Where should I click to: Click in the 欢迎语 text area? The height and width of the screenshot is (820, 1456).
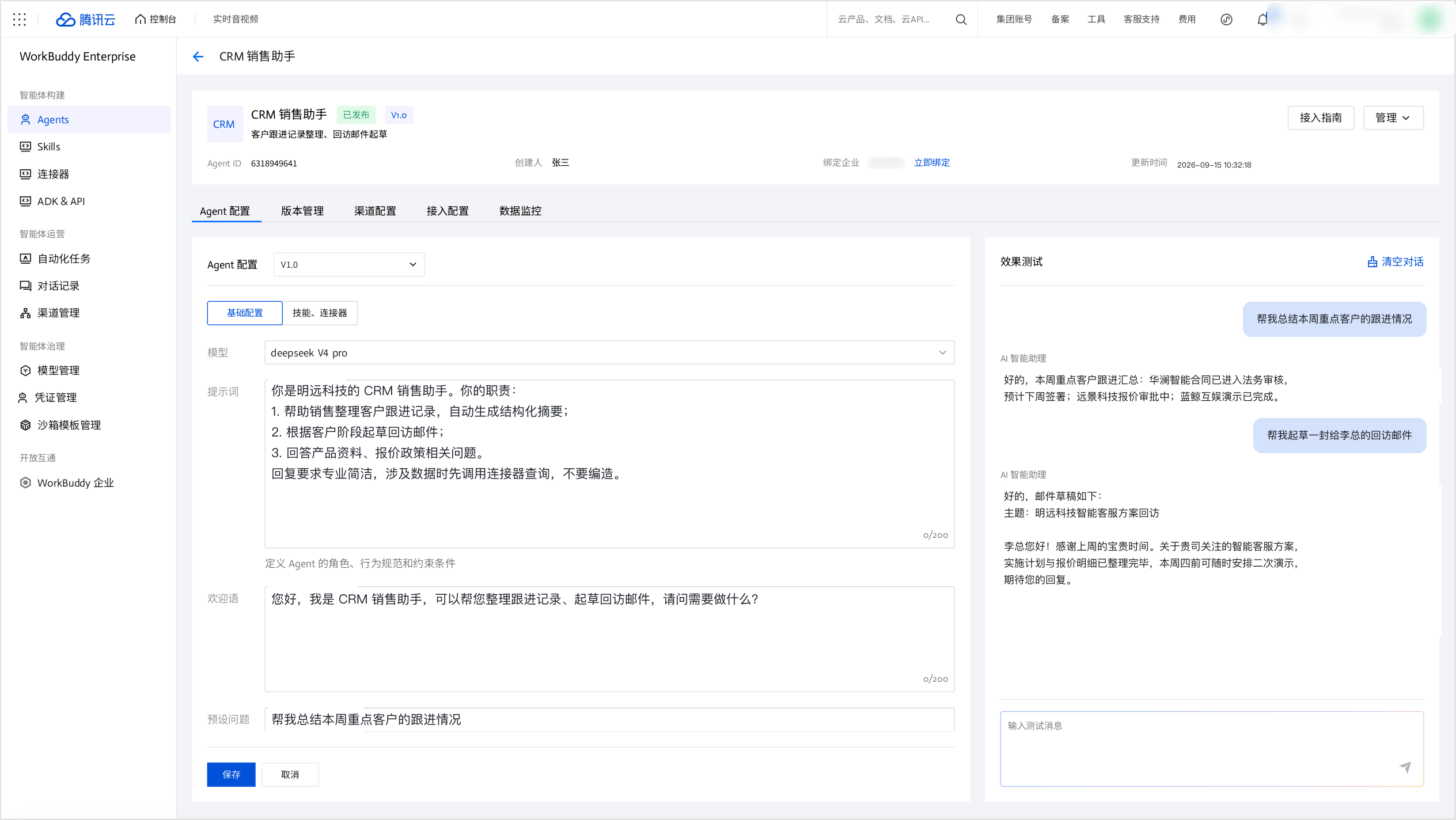[609, 639]
